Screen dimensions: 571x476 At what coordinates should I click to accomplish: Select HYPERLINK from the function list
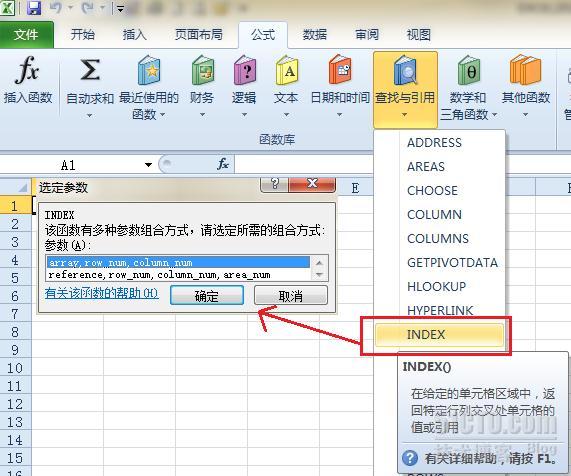[x=440, y=310]
